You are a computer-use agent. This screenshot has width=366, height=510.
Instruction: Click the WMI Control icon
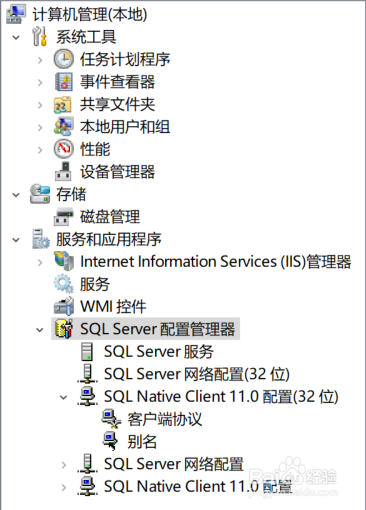tap(63, 306)
